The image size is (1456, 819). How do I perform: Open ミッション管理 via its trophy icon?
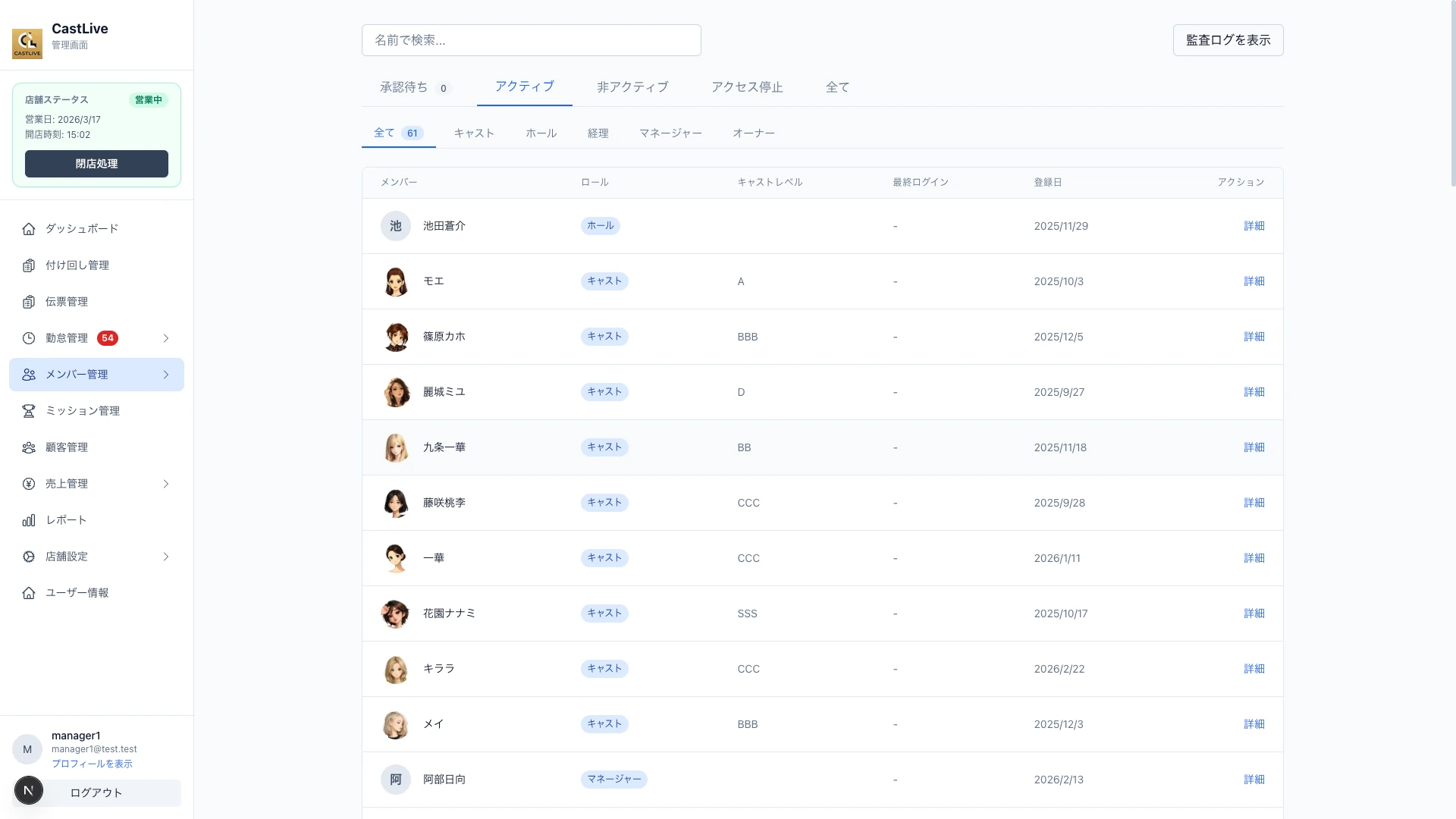29,410
